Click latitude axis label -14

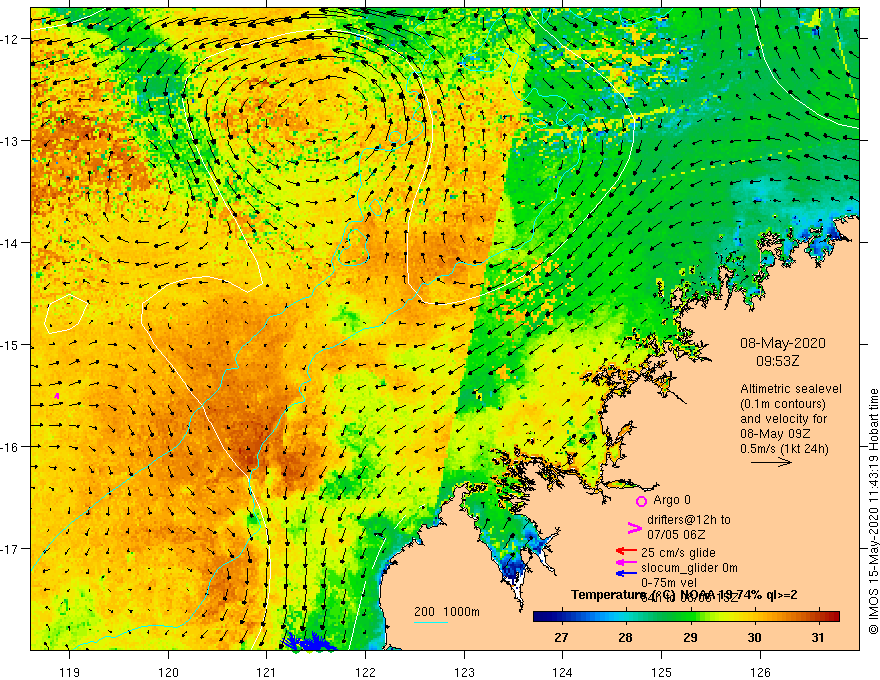(x=9, y=243)
